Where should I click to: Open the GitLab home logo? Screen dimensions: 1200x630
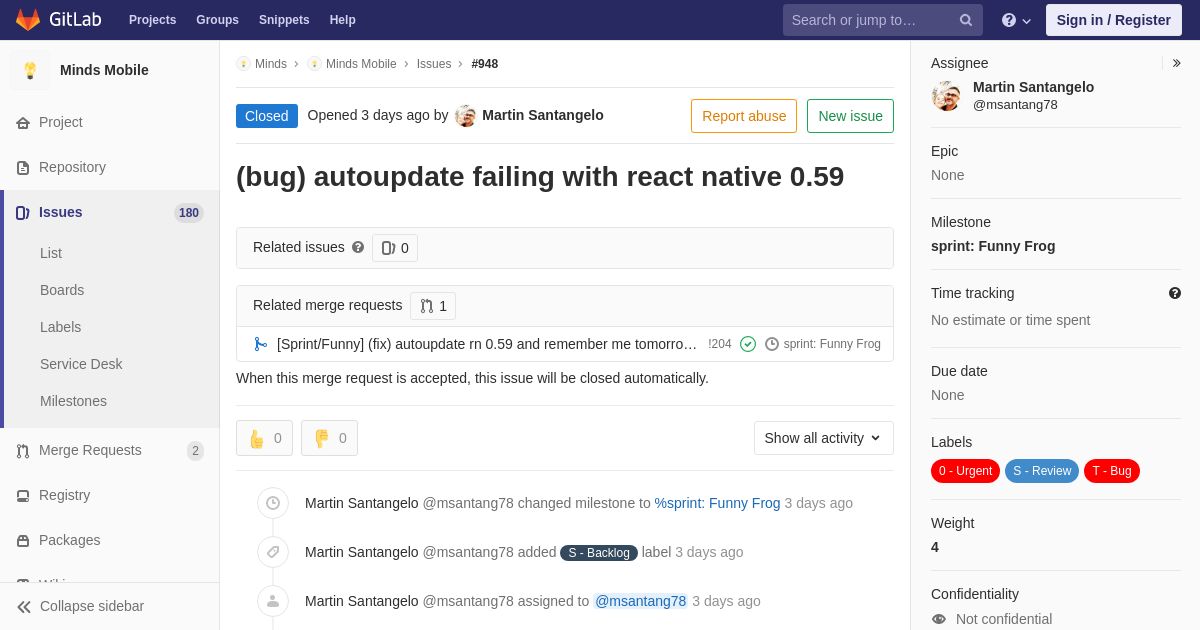(x=58, y=20)
